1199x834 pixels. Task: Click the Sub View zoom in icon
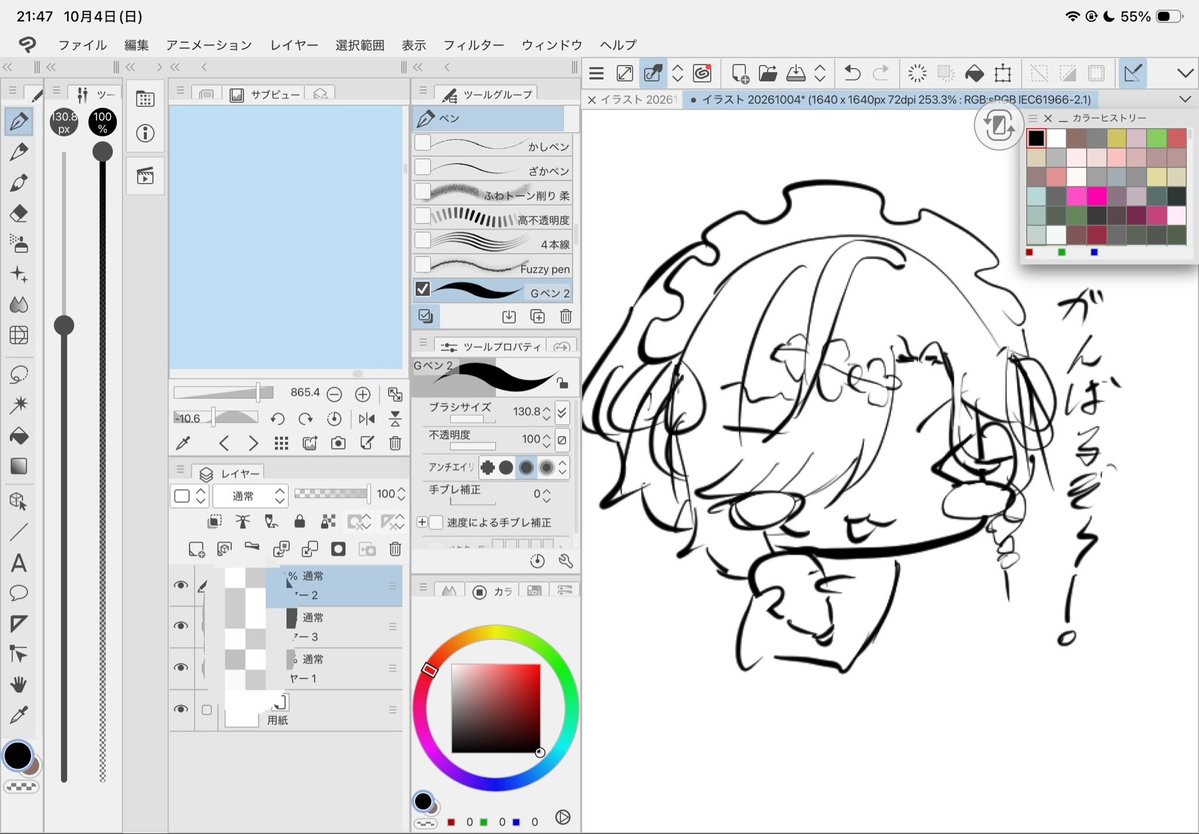coord(362,394)
